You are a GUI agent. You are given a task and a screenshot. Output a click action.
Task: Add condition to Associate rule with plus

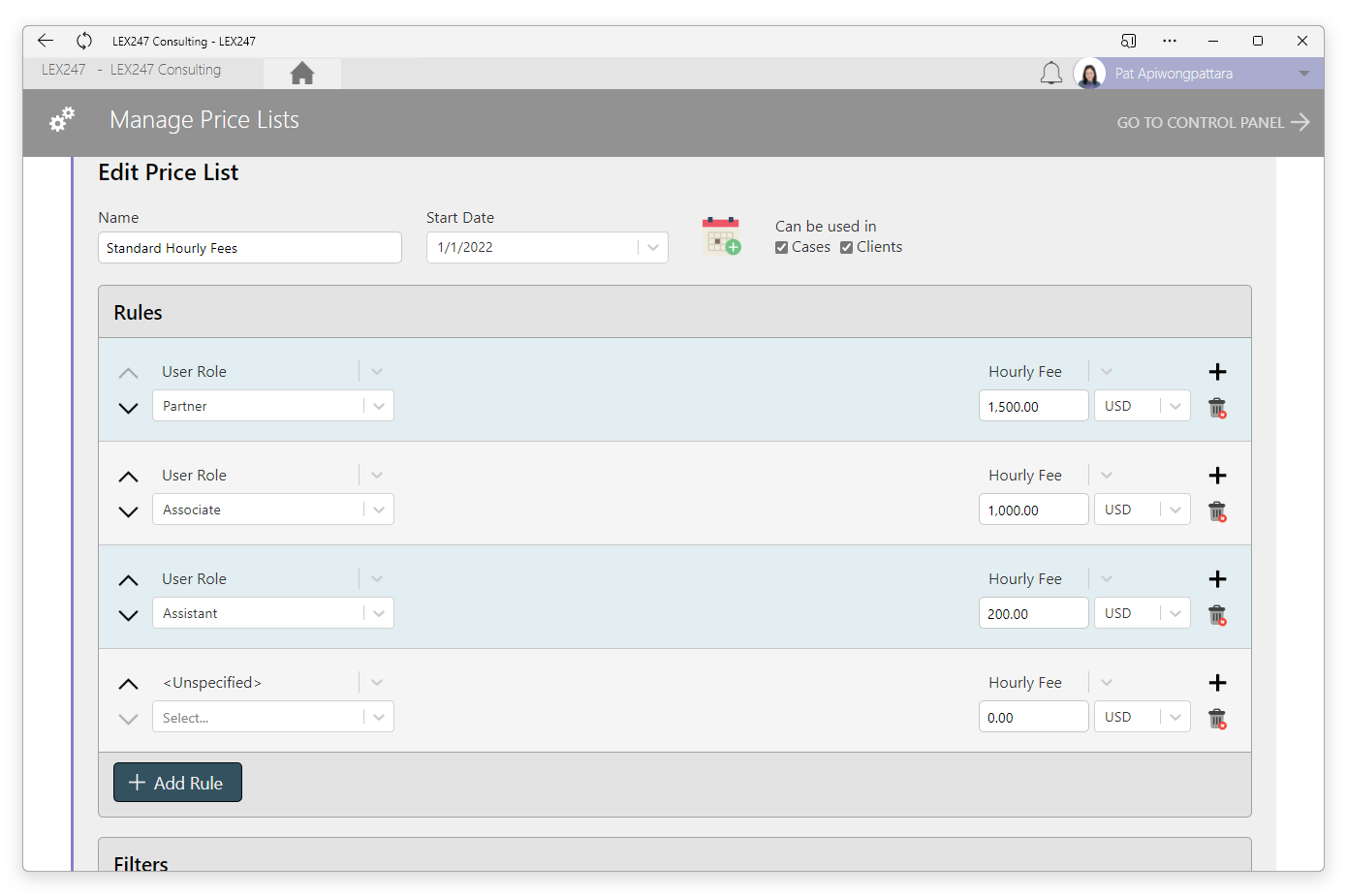(1218, 476)
